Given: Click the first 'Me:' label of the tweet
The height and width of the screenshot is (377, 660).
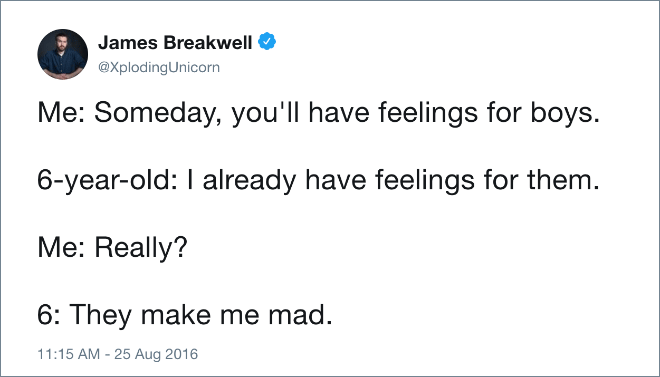Looking at the screenshot, I should tap(62, 113).
